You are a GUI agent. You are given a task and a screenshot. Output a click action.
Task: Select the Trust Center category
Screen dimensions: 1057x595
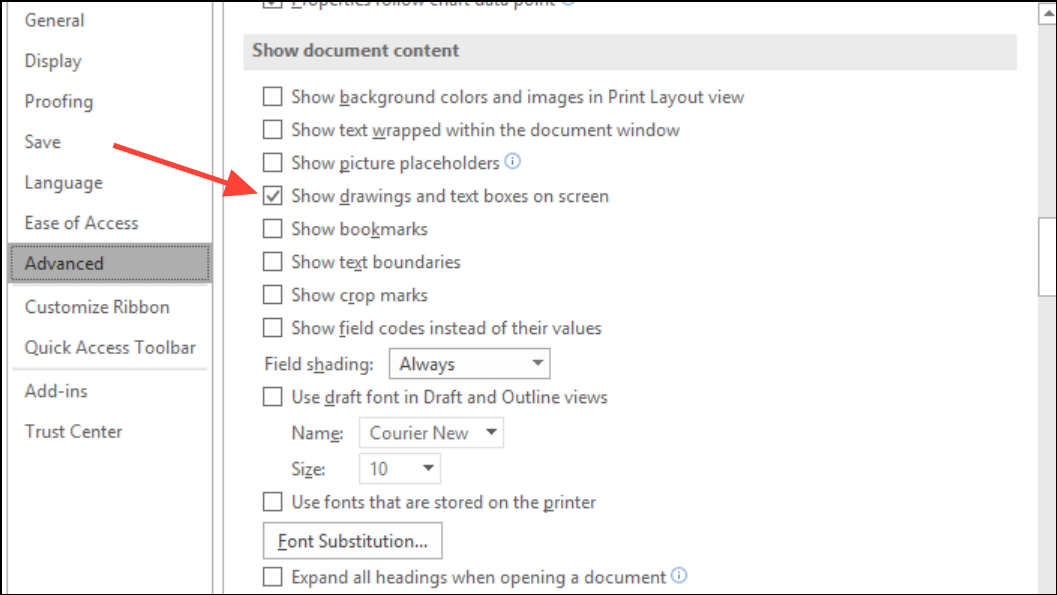pyautogui.click(x=73, y=432)
